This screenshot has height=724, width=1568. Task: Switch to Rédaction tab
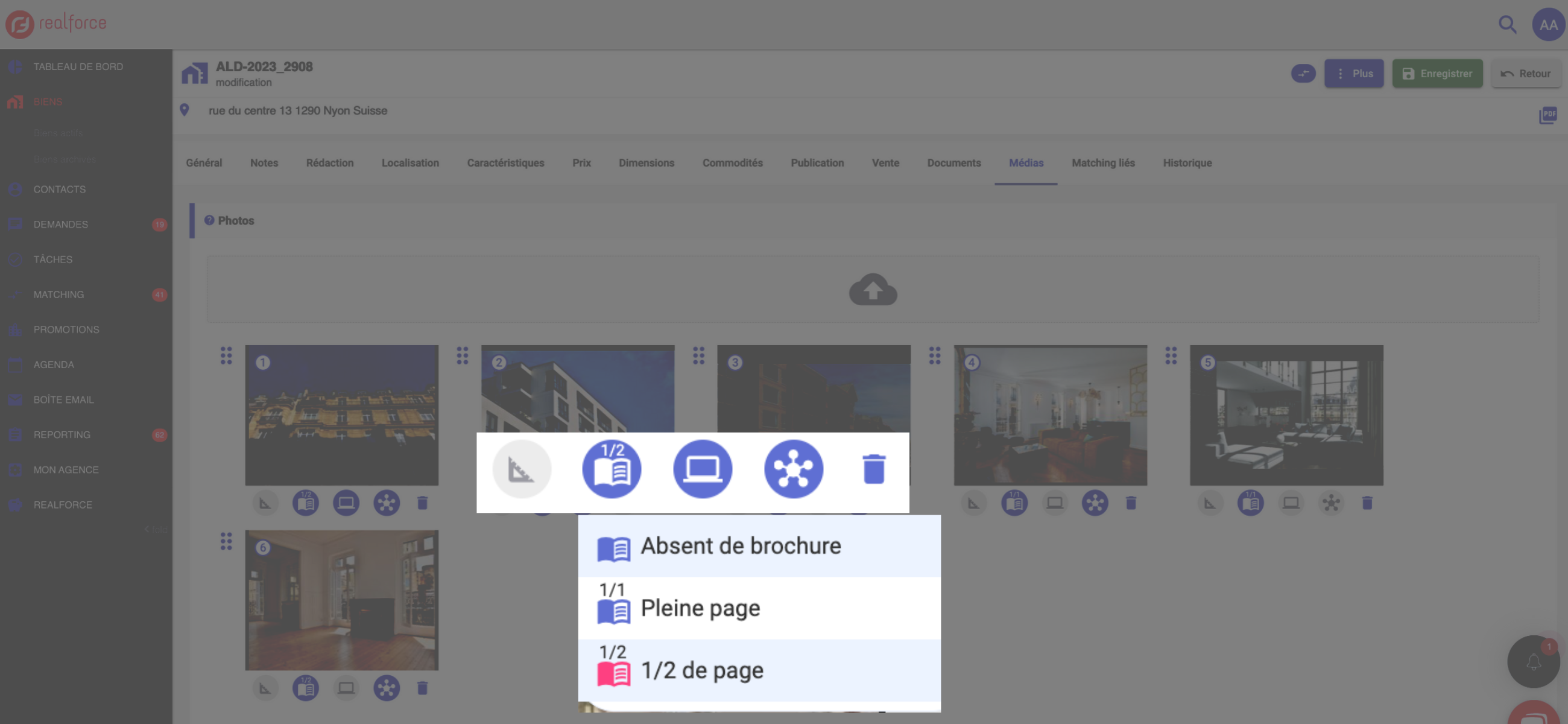coord(330,163)
